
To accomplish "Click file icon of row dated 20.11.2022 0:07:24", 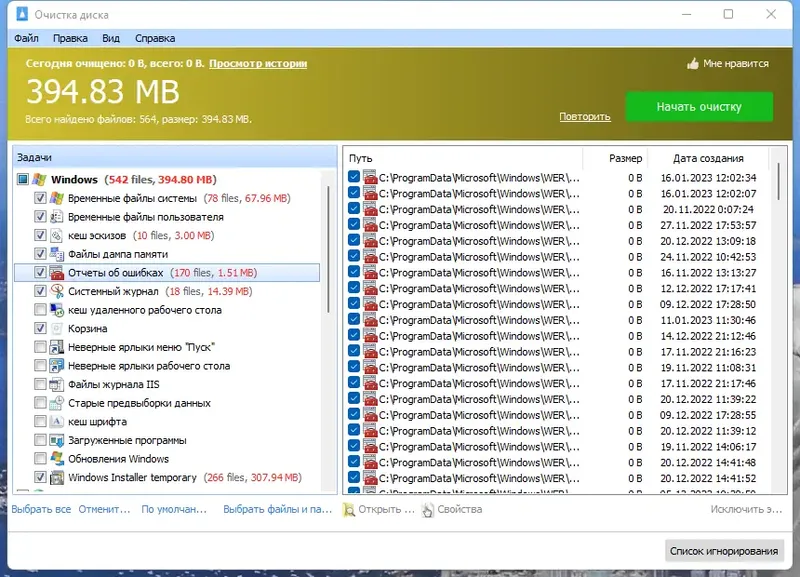I will (x=370, y=209).
